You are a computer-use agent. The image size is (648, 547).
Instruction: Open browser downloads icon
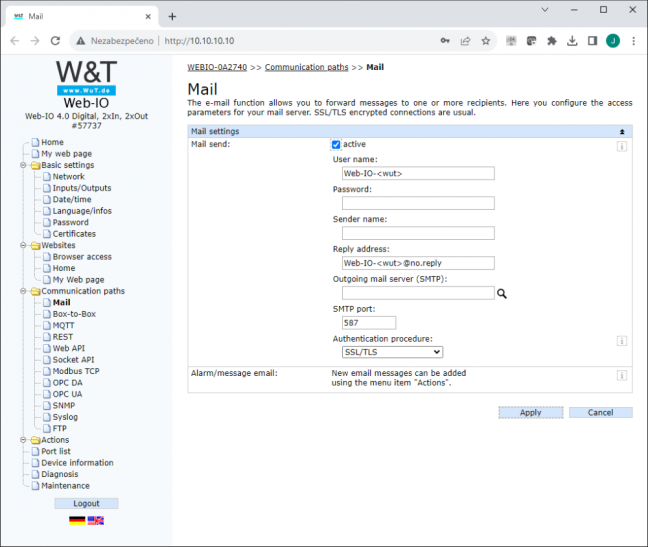[x=572, y=40]
